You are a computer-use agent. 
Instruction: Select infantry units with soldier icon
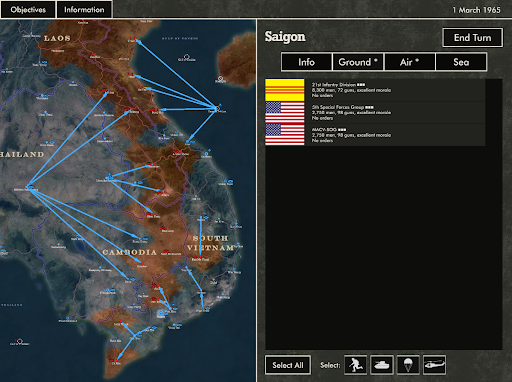point(355,365)
